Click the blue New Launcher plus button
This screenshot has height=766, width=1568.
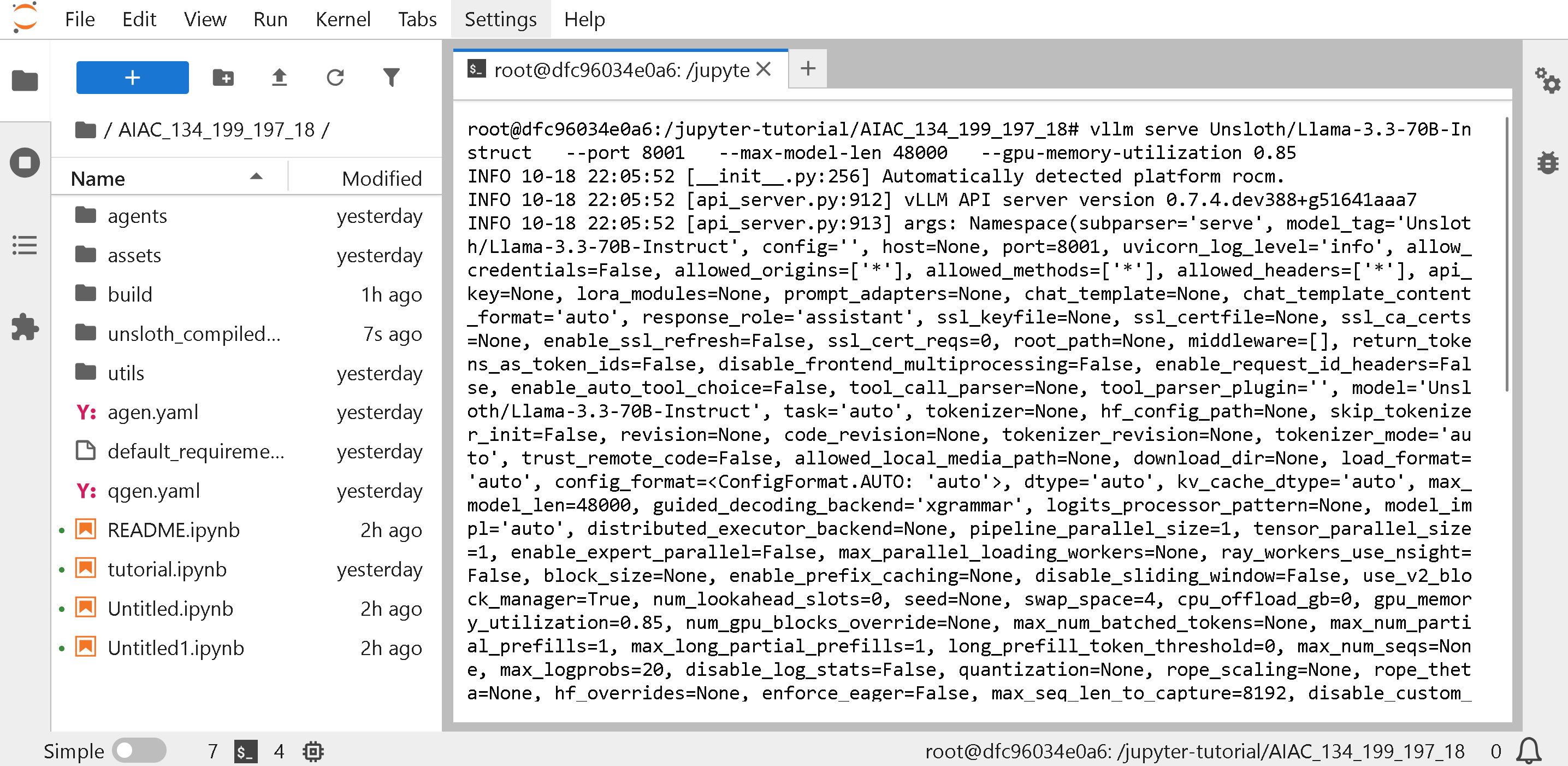tap(132, 78)
